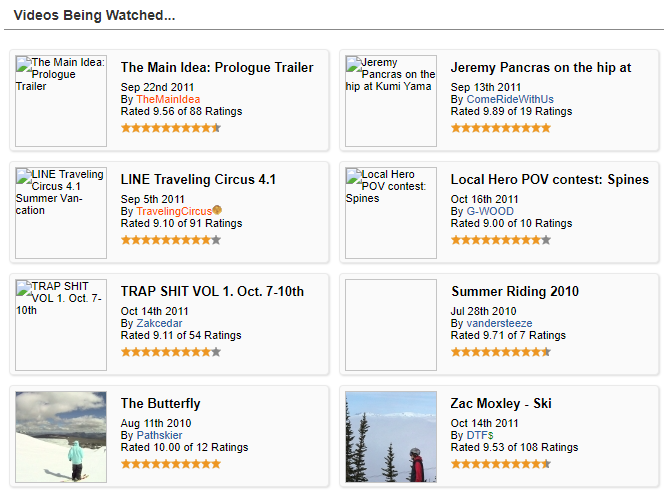Open The Butterfly video thumbnail

click(x=61, y=437)
